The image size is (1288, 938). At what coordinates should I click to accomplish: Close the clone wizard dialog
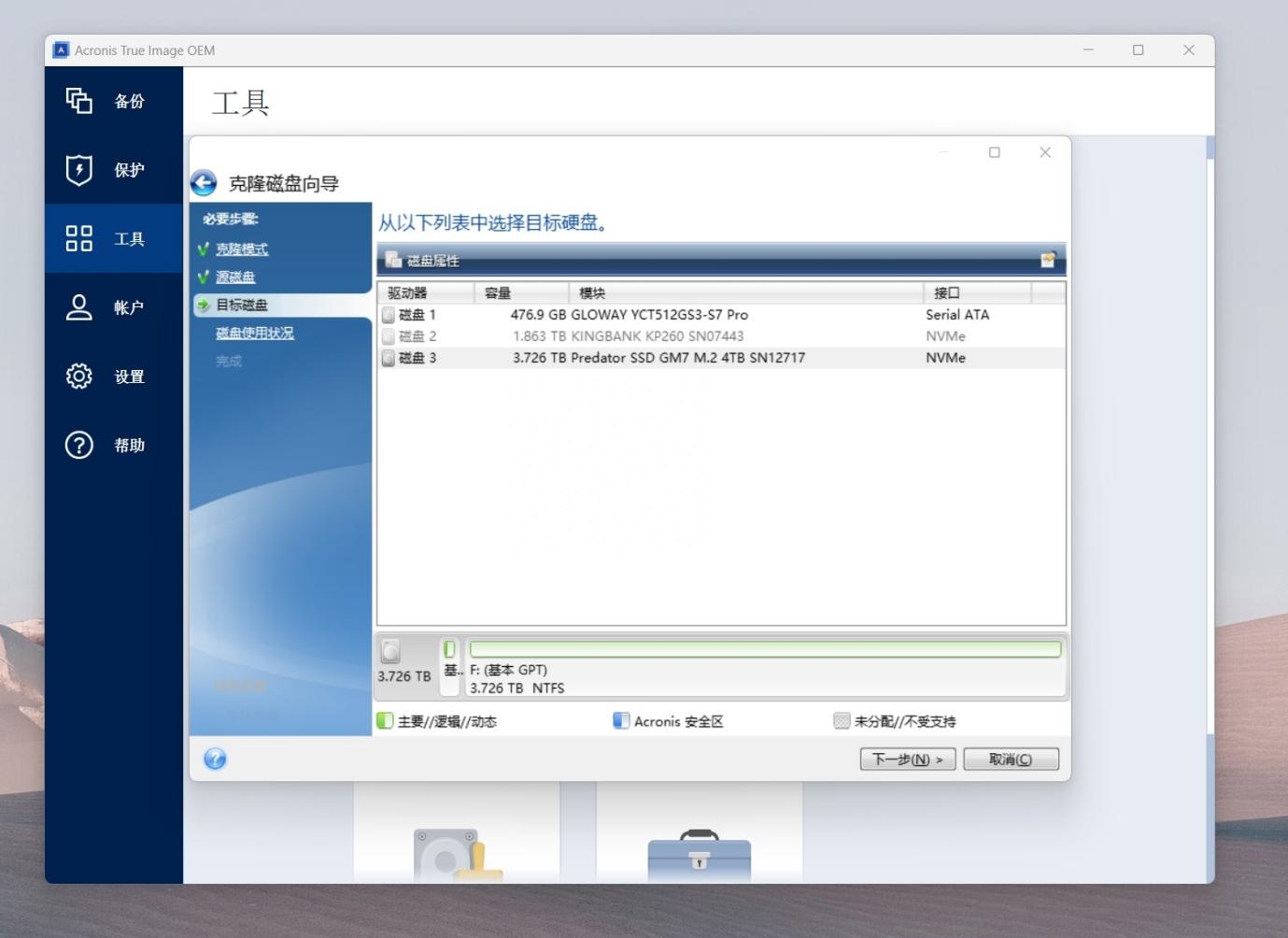click(x=1045, y=152)
